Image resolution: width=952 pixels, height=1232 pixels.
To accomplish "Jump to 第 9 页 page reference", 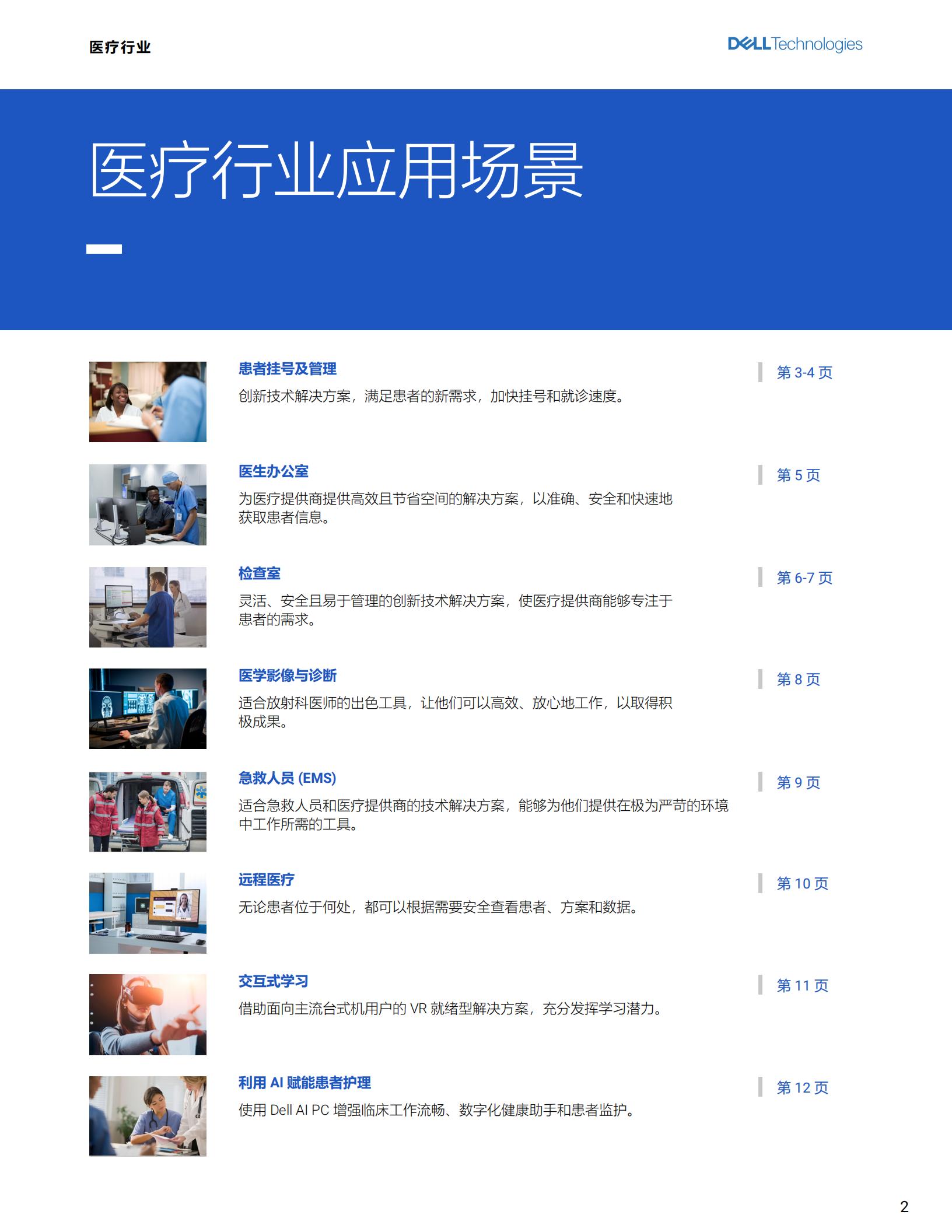I will coord(798,782).
